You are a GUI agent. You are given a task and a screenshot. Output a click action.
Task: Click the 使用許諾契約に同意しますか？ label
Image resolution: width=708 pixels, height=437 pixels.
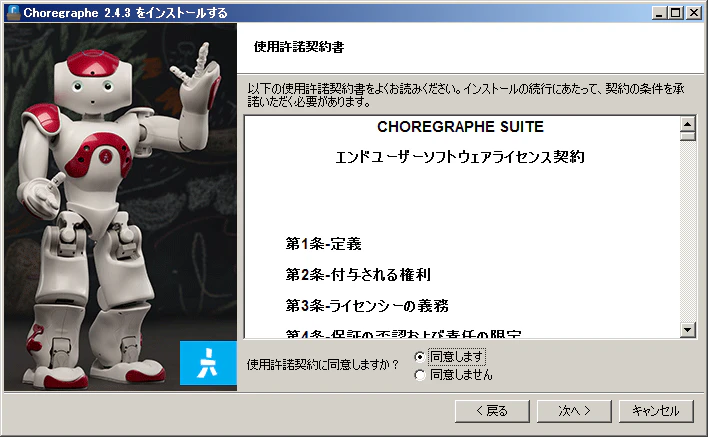point(323,365)
